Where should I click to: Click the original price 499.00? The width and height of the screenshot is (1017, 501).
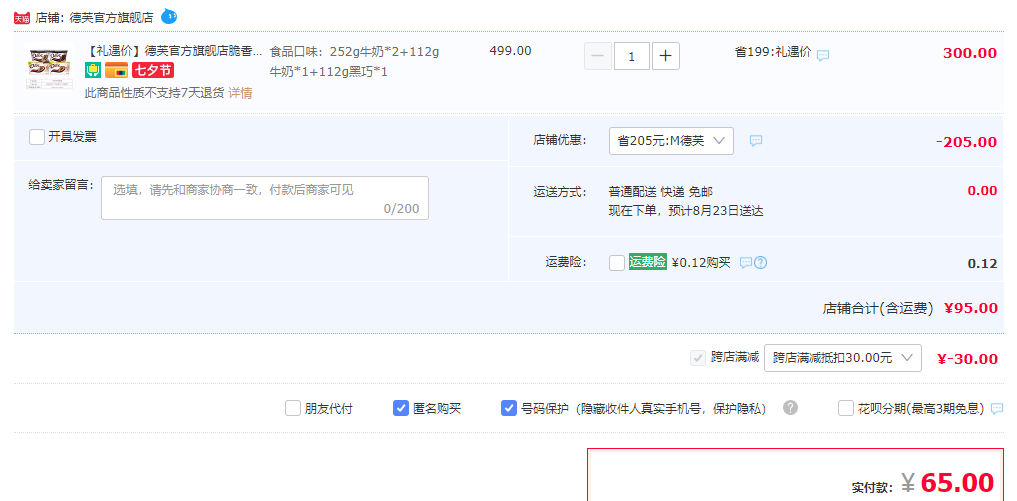510,51
